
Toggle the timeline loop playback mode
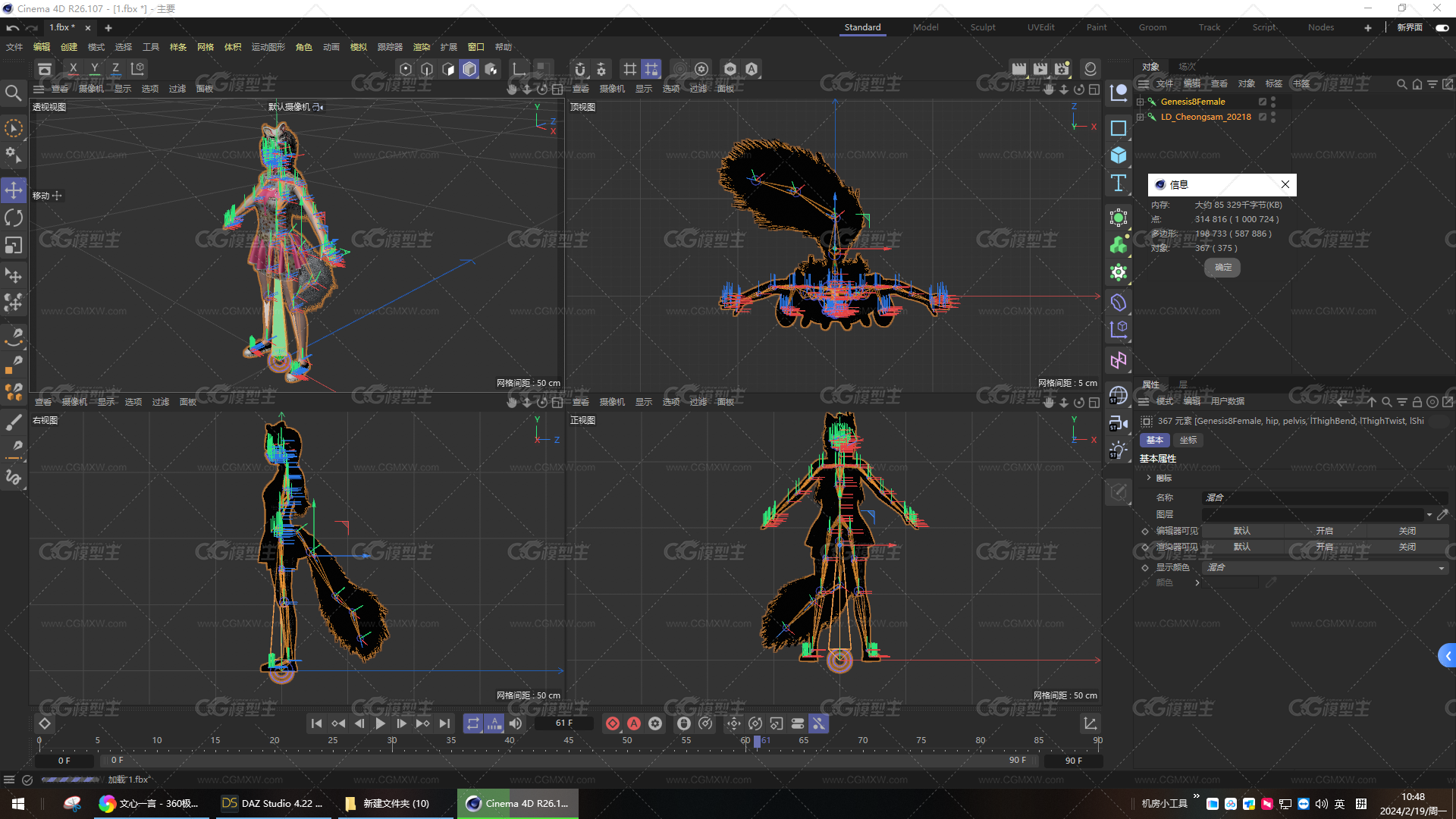[472, 723]
